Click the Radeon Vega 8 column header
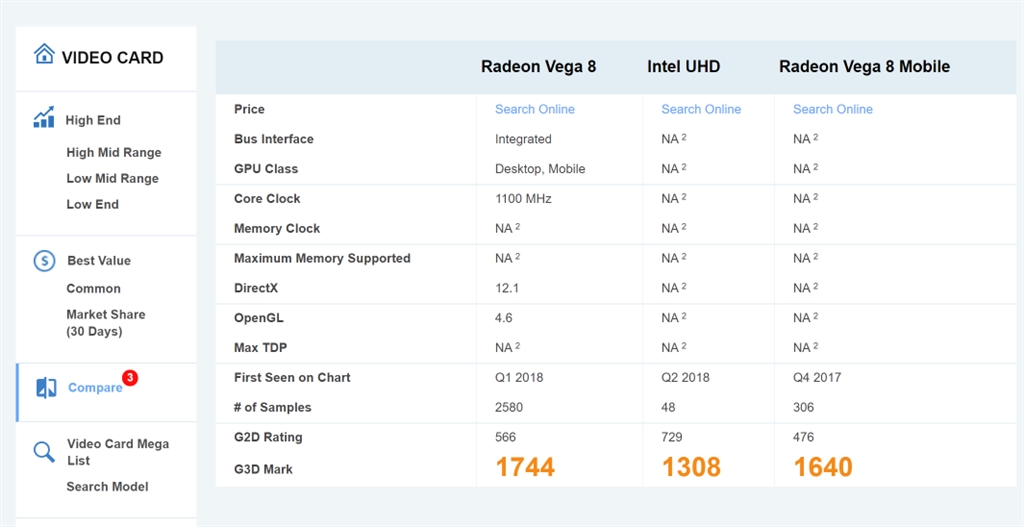Screen dimensions: 1024x527 (x=538, y=67)
